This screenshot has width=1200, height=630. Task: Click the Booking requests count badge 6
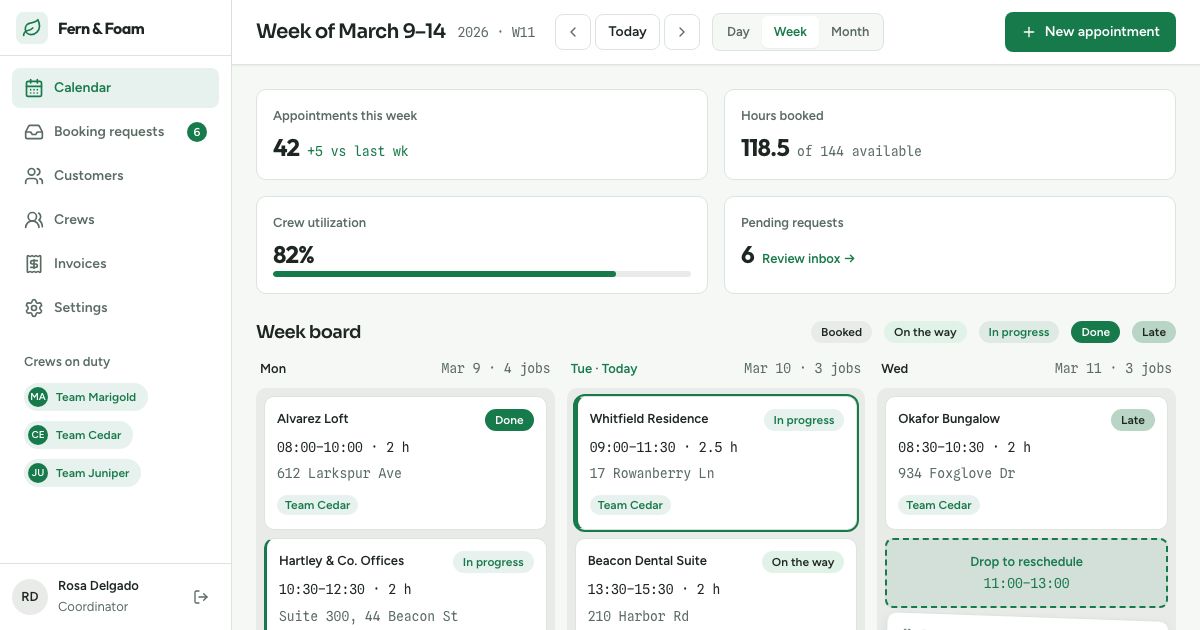[197, 132]
